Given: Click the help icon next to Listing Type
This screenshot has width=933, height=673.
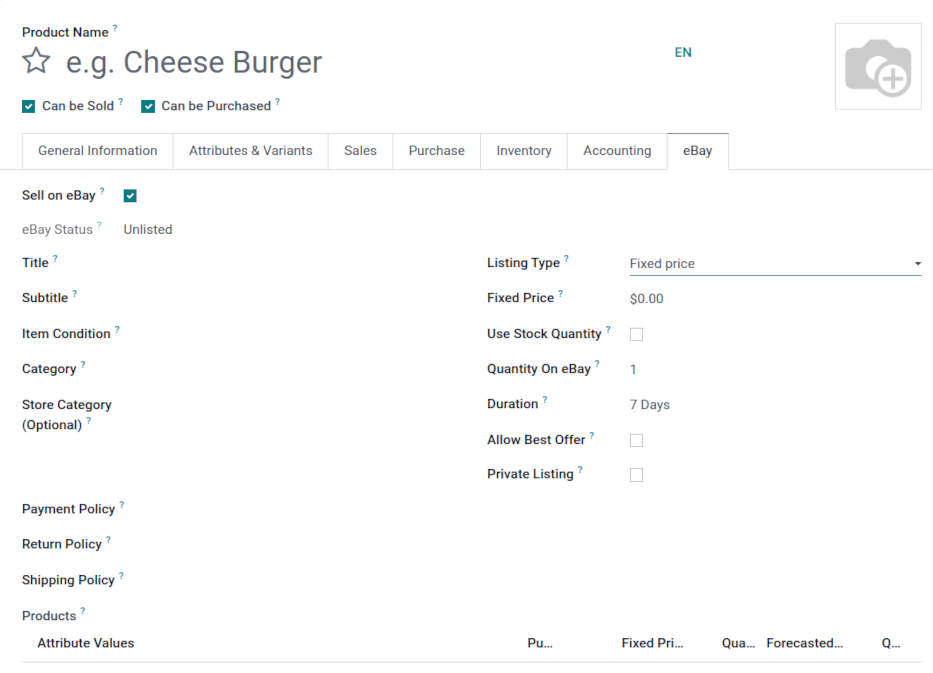Looking at the screenshot, I should 565,256.
